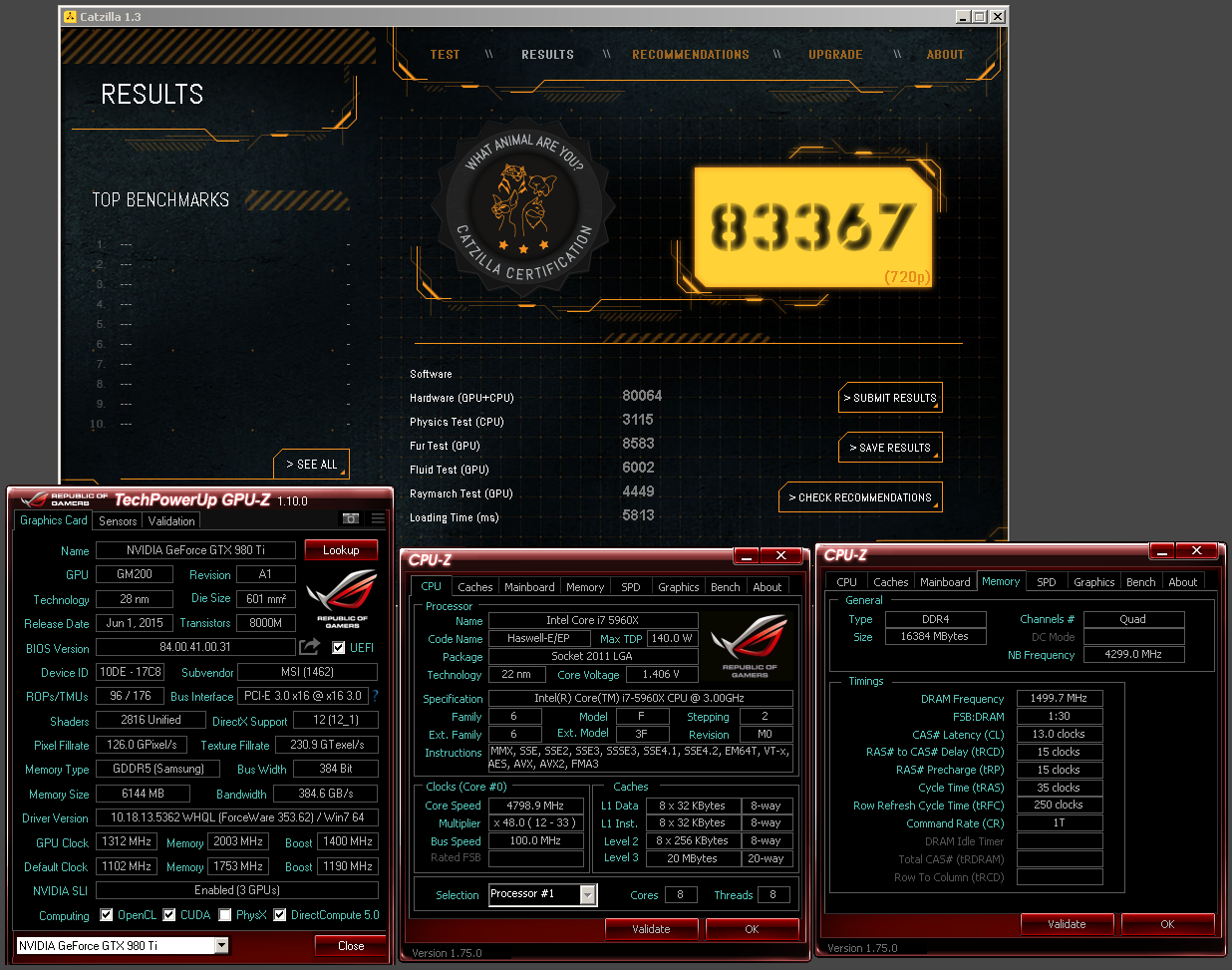
Task: Click the Fur Test score 8583
Action: (x=638, y=444)
